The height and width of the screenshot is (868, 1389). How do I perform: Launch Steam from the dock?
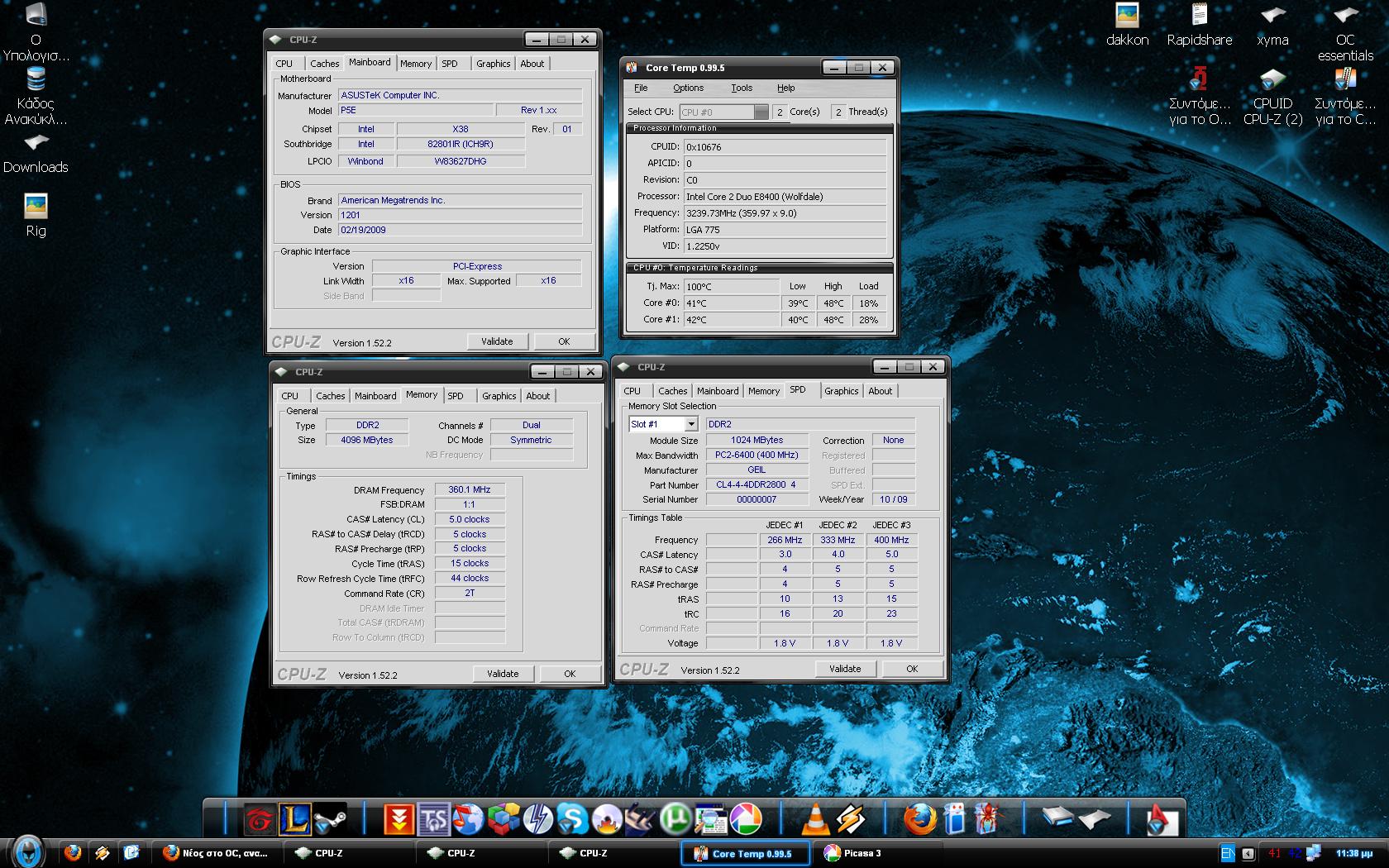331,819
